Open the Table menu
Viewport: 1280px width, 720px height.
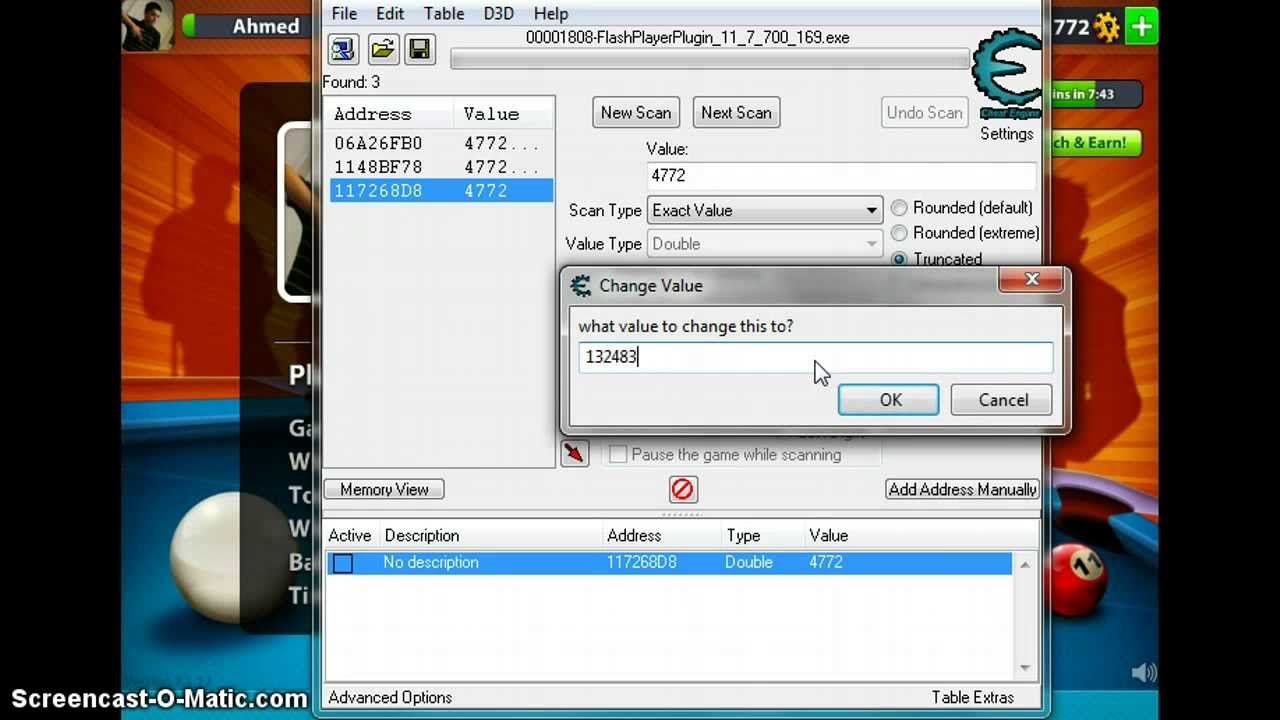(x=443, y=14)
